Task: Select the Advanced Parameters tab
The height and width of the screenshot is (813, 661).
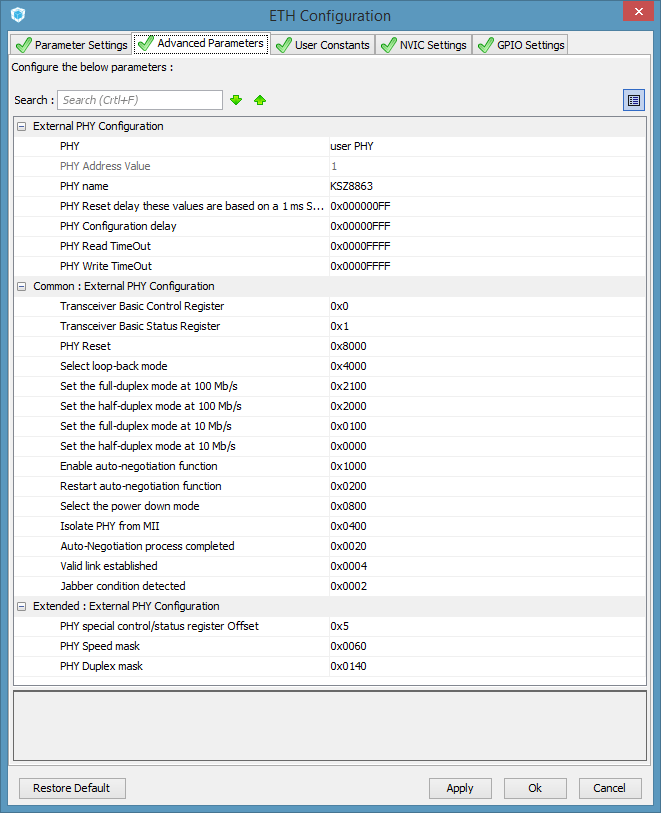Action: [x=201, y=44]
